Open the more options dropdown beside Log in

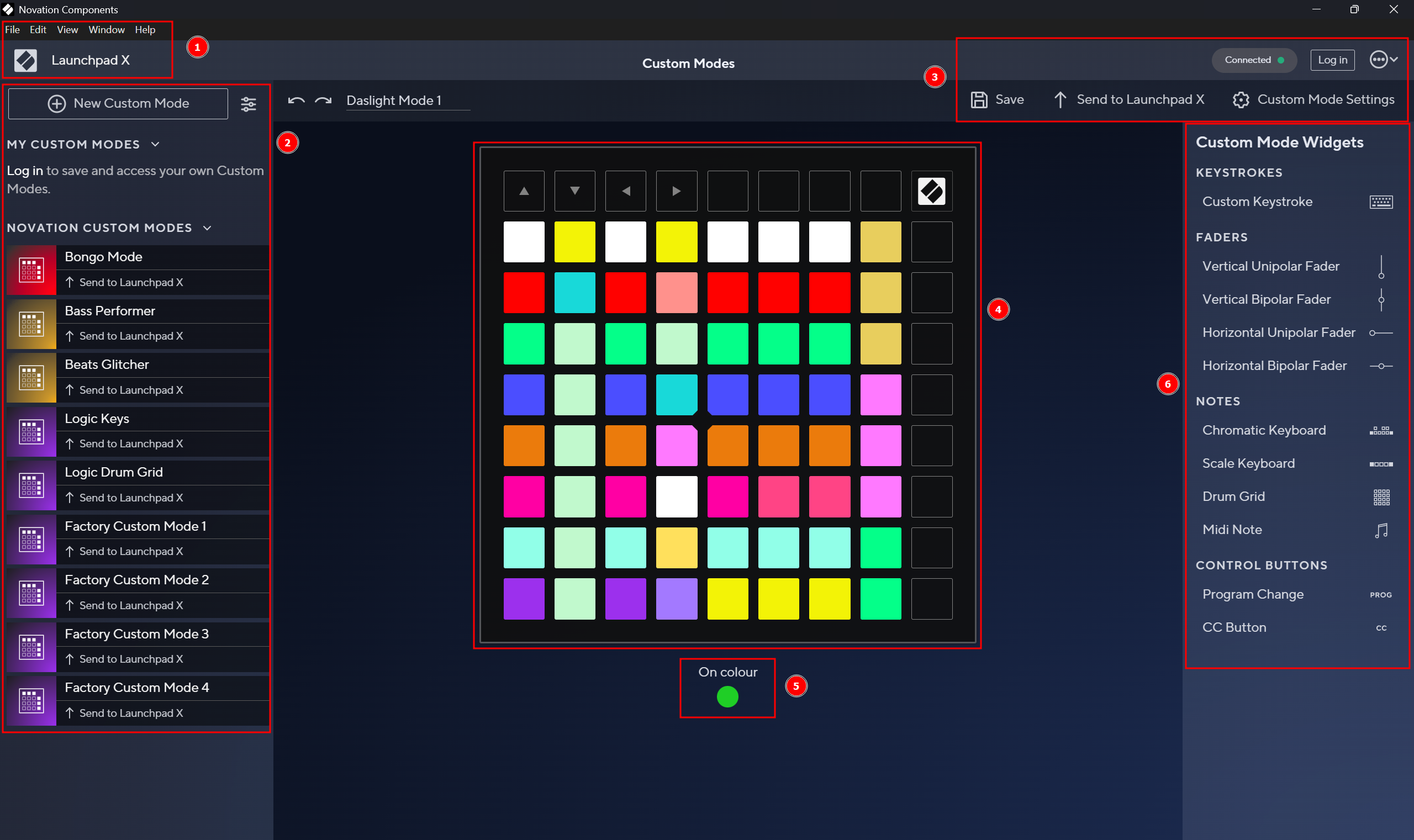click(x=1384, y=60)
